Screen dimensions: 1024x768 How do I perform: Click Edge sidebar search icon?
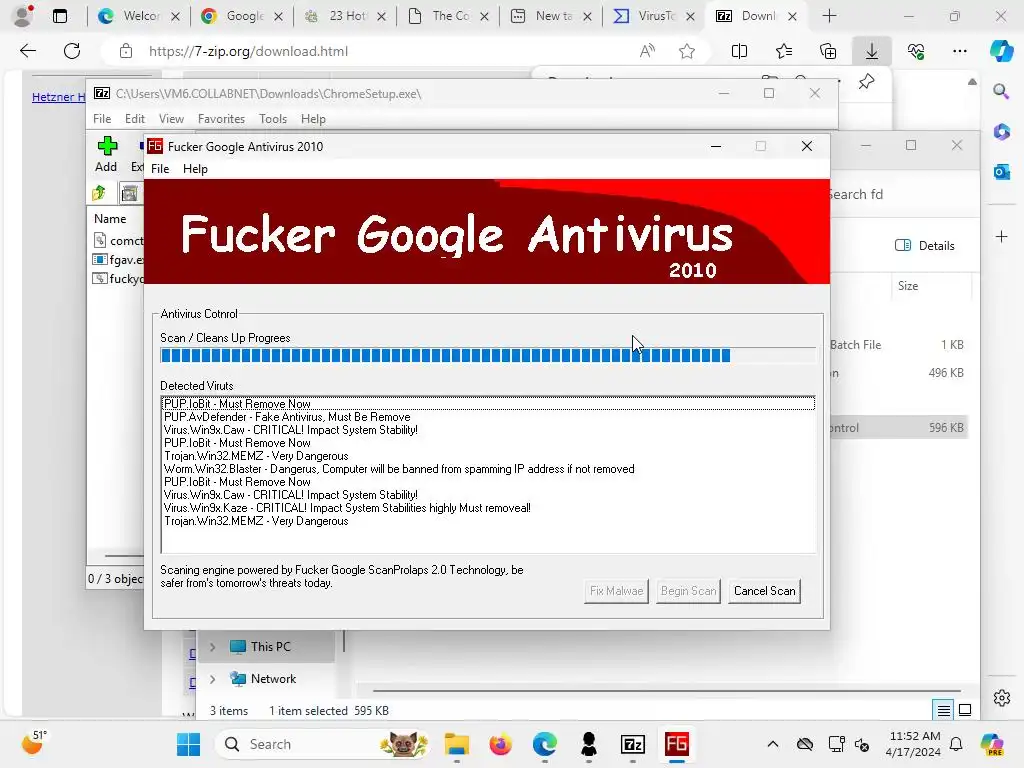point(1001,91)
